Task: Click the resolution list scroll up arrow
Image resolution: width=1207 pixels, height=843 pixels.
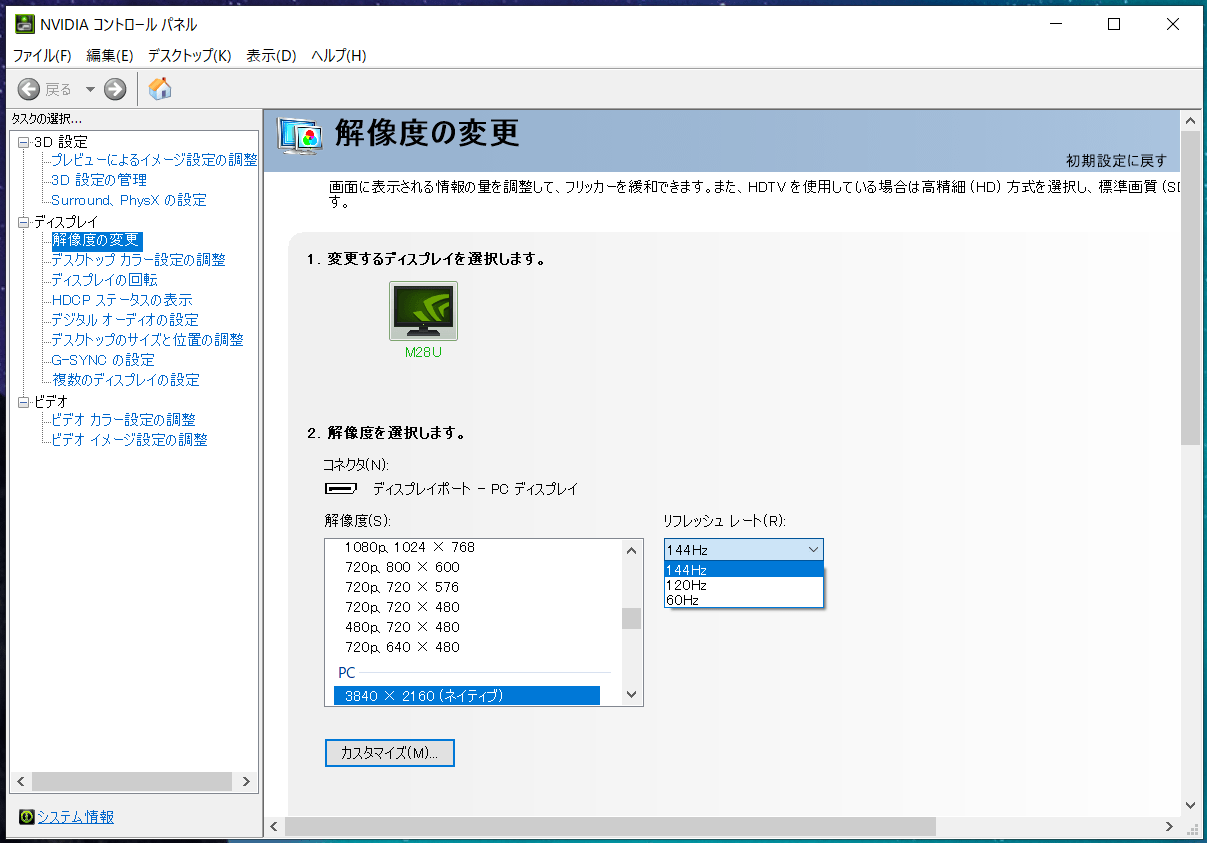Action: coord(631,550)
